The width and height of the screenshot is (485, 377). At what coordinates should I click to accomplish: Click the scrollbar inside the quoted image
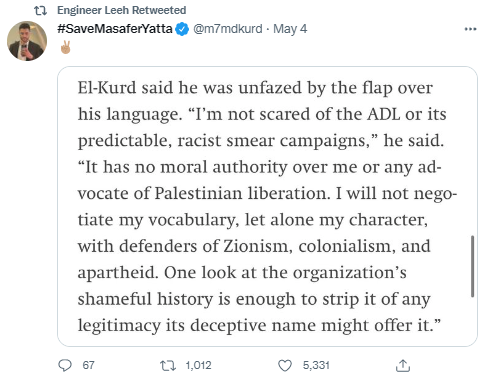(x=472, y=266)
